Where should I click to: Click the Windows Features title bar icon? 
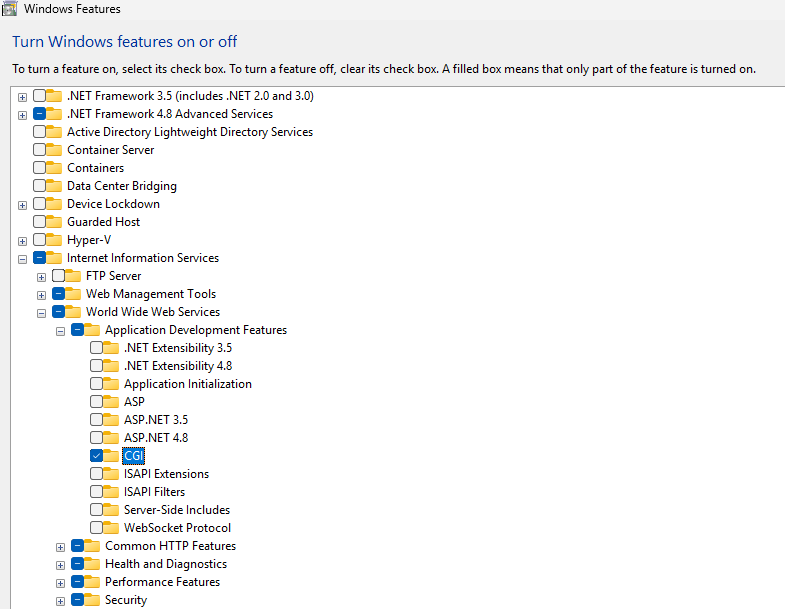click(x=9, y=9)
